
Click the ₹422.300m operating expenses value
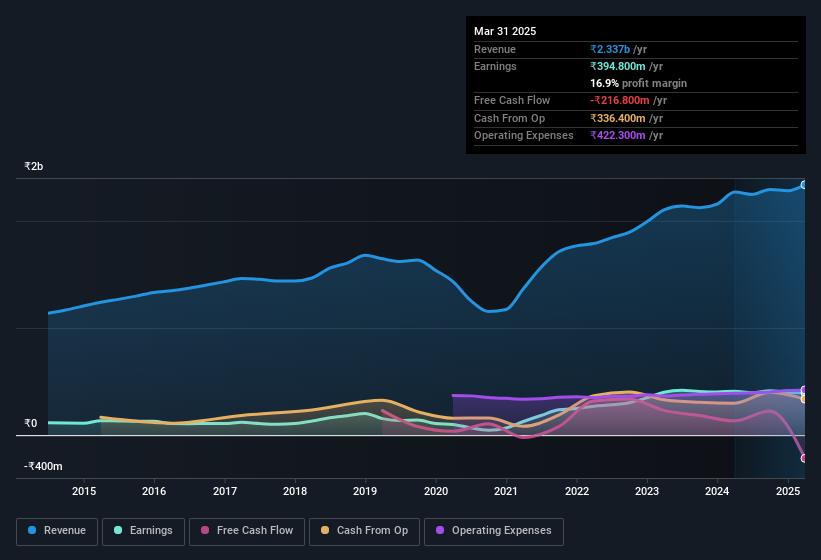(618, 135)
